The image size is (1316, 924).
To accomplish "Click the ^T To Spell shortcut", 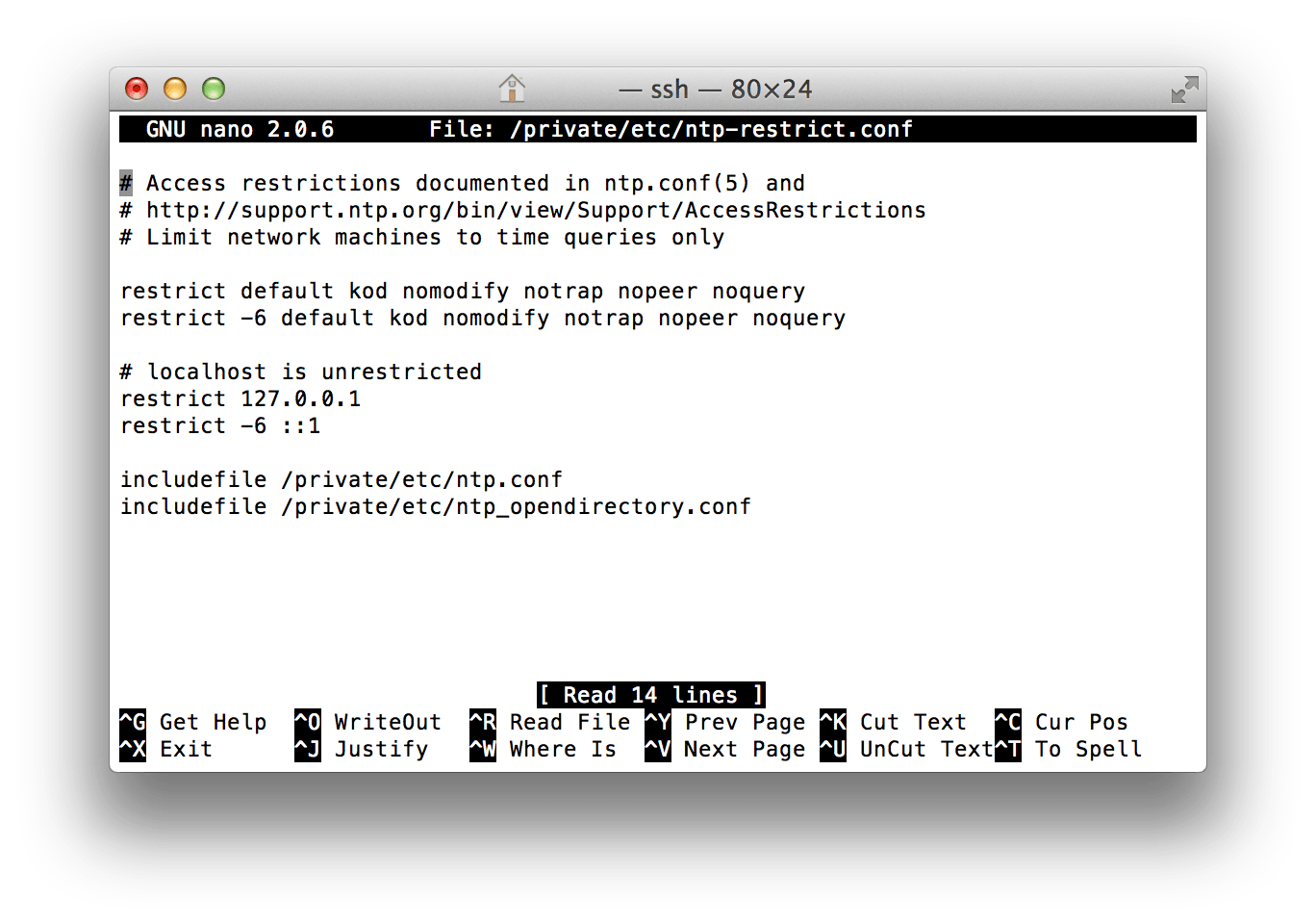I will tap(1069, 749).
